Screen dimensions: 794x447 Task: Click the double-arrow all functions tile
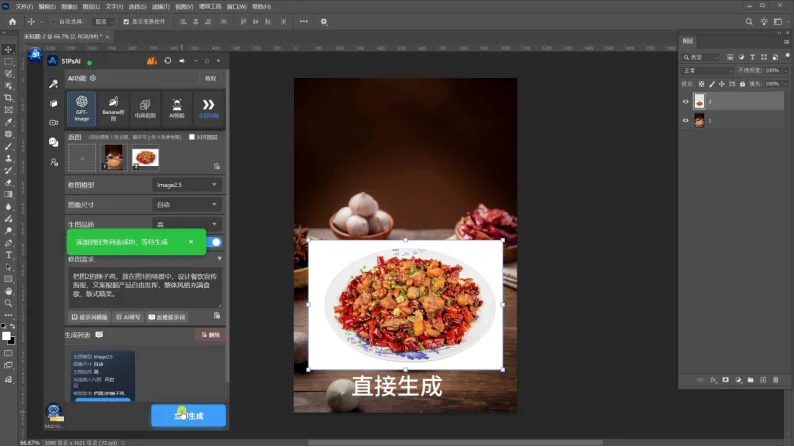(x=209, y=107)
